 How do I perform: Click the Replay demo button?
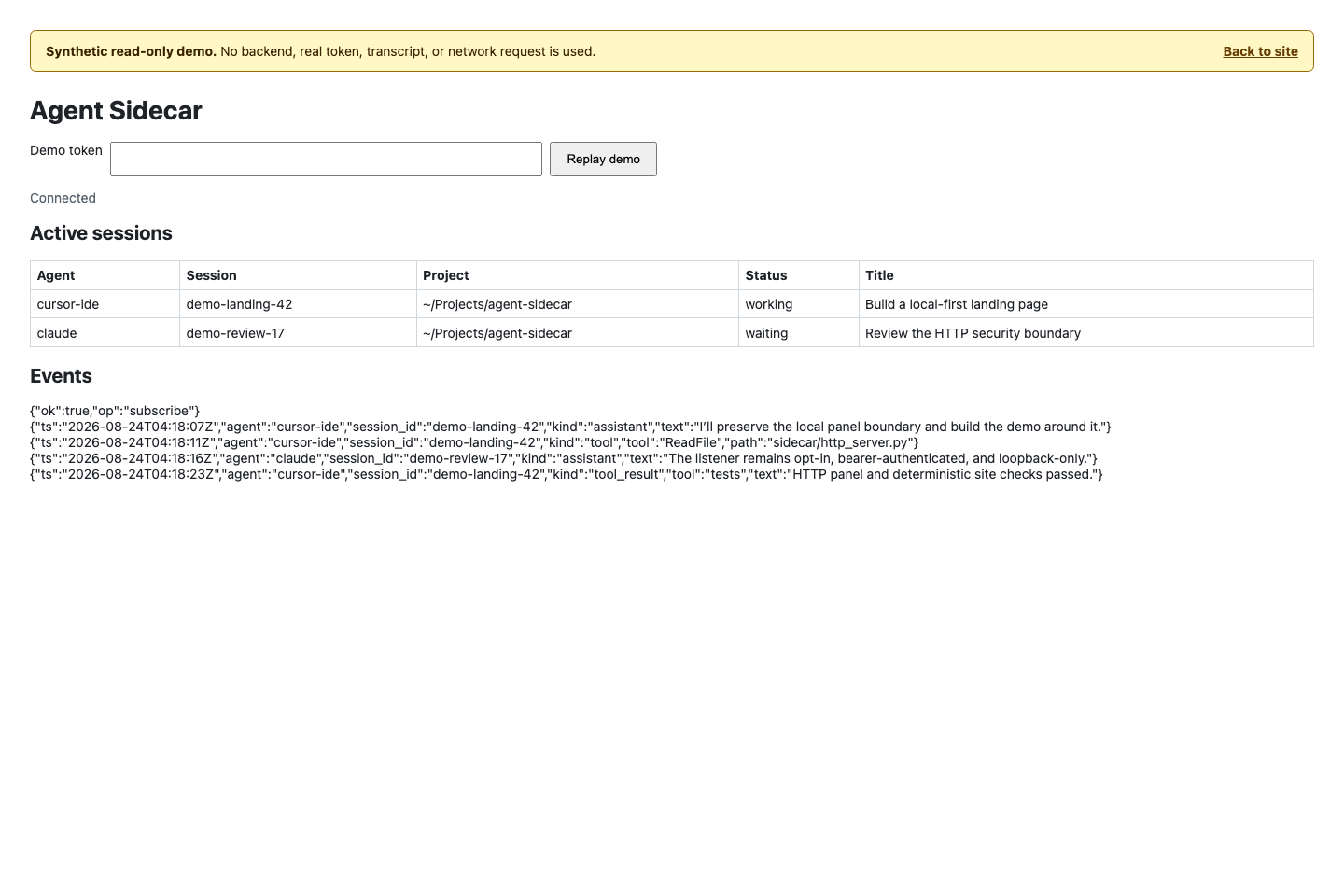603,159
